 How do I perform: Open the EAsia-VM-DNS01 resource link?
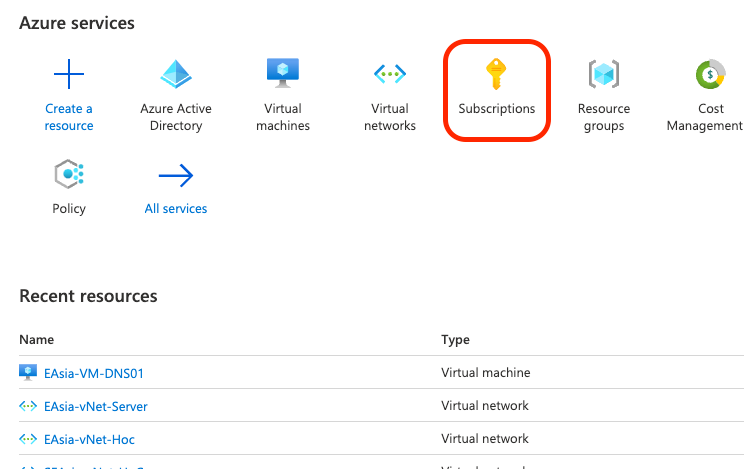94,374
